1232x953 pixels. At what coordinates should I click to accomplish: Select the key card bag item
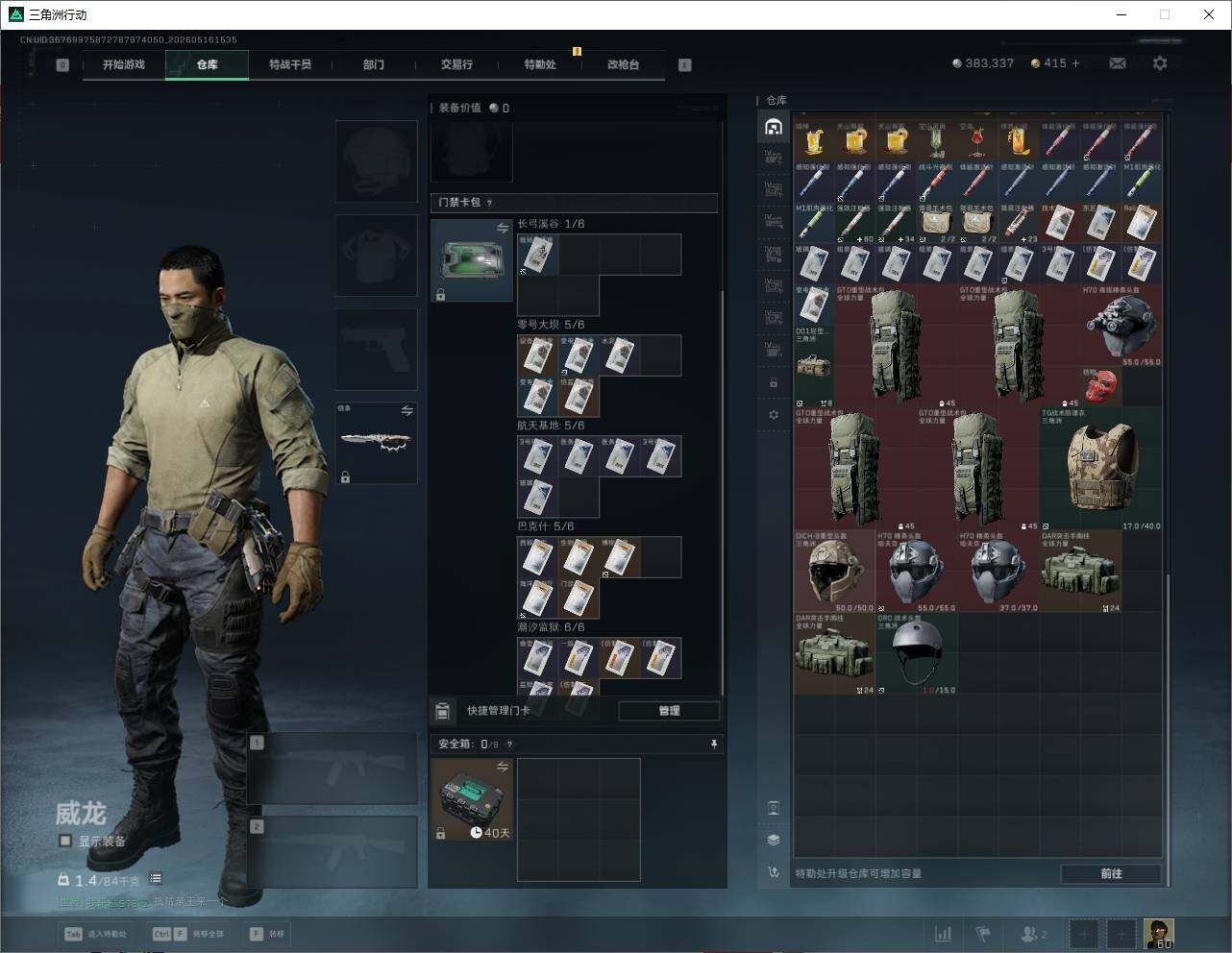[472, 260]
